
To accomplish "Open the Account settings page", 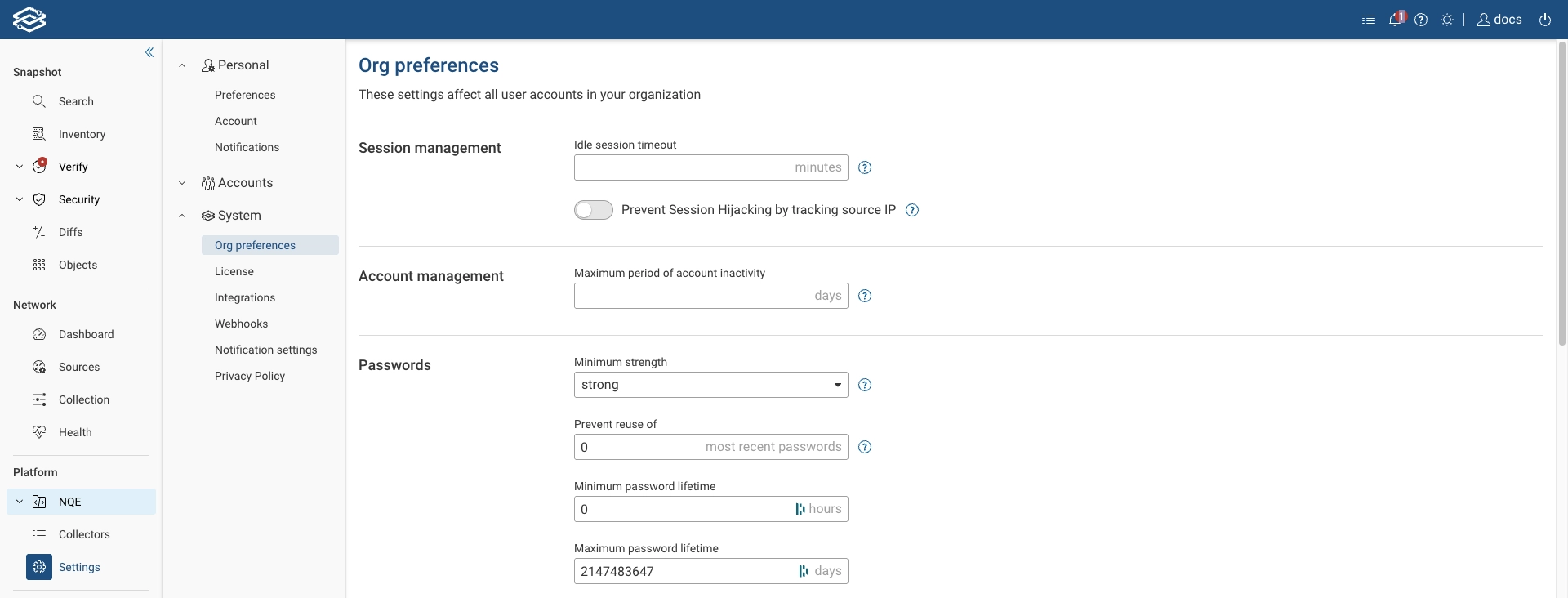I will pyautogui.click(x=236, y=121).
